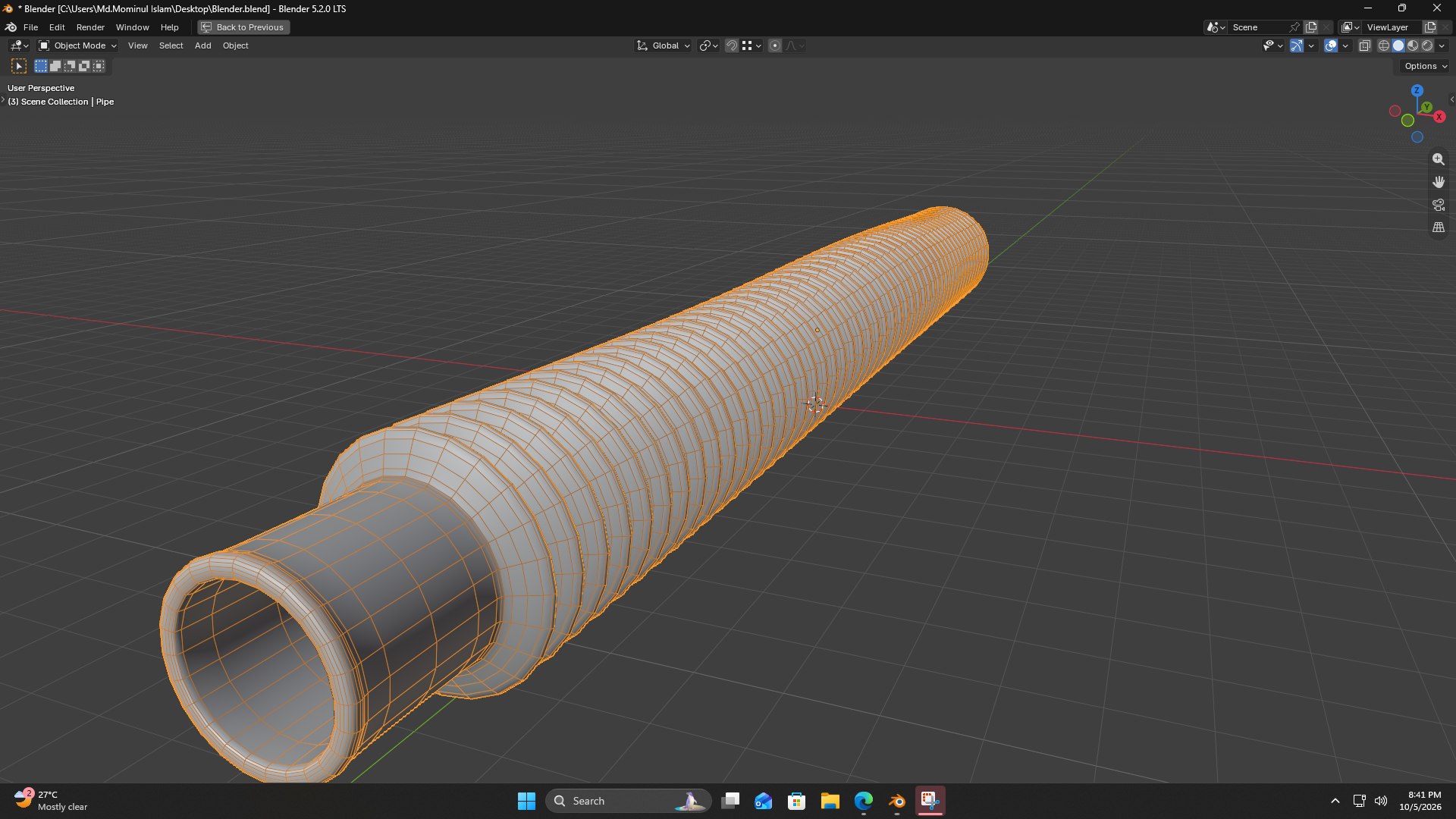Open Microsoft Edge from the taskbar
Viewport: 1456px width, 819px height.
864,801
